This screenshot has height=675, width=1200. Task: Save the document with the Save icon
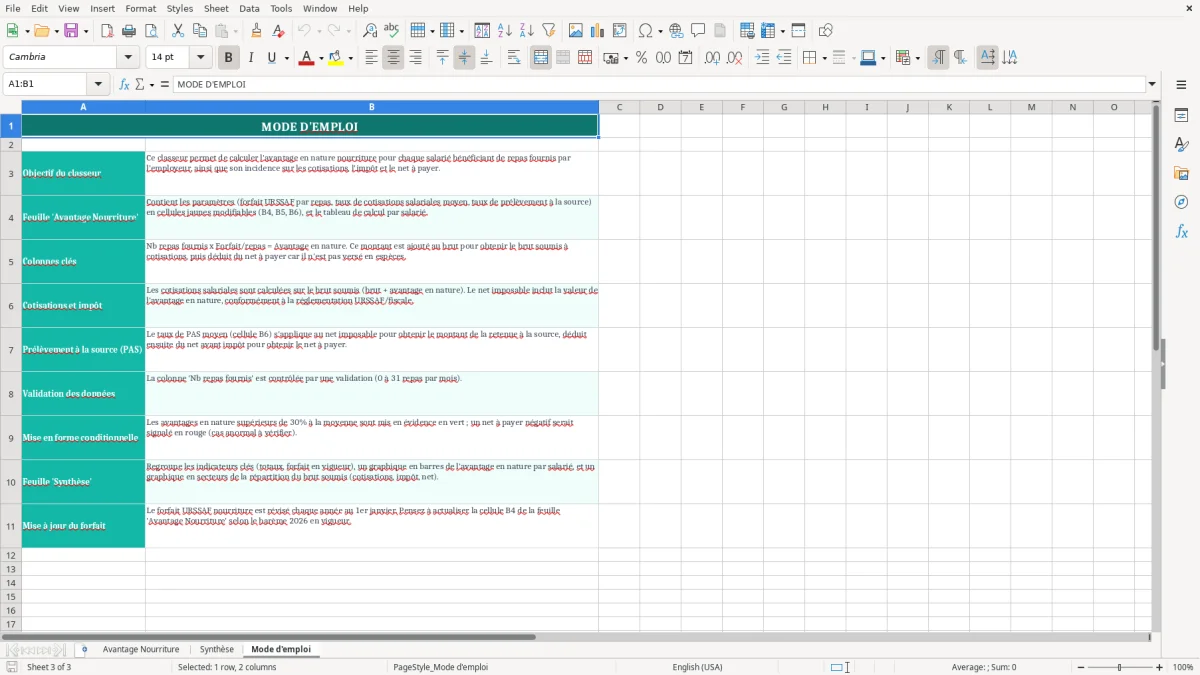click(x=71, y=31)
